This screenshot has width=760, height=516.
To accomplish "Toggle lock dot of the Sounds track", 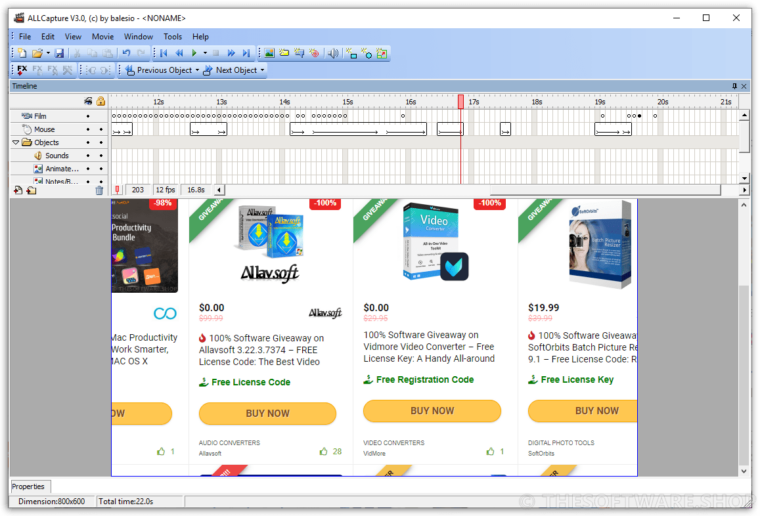I will (x=101, y=156).
